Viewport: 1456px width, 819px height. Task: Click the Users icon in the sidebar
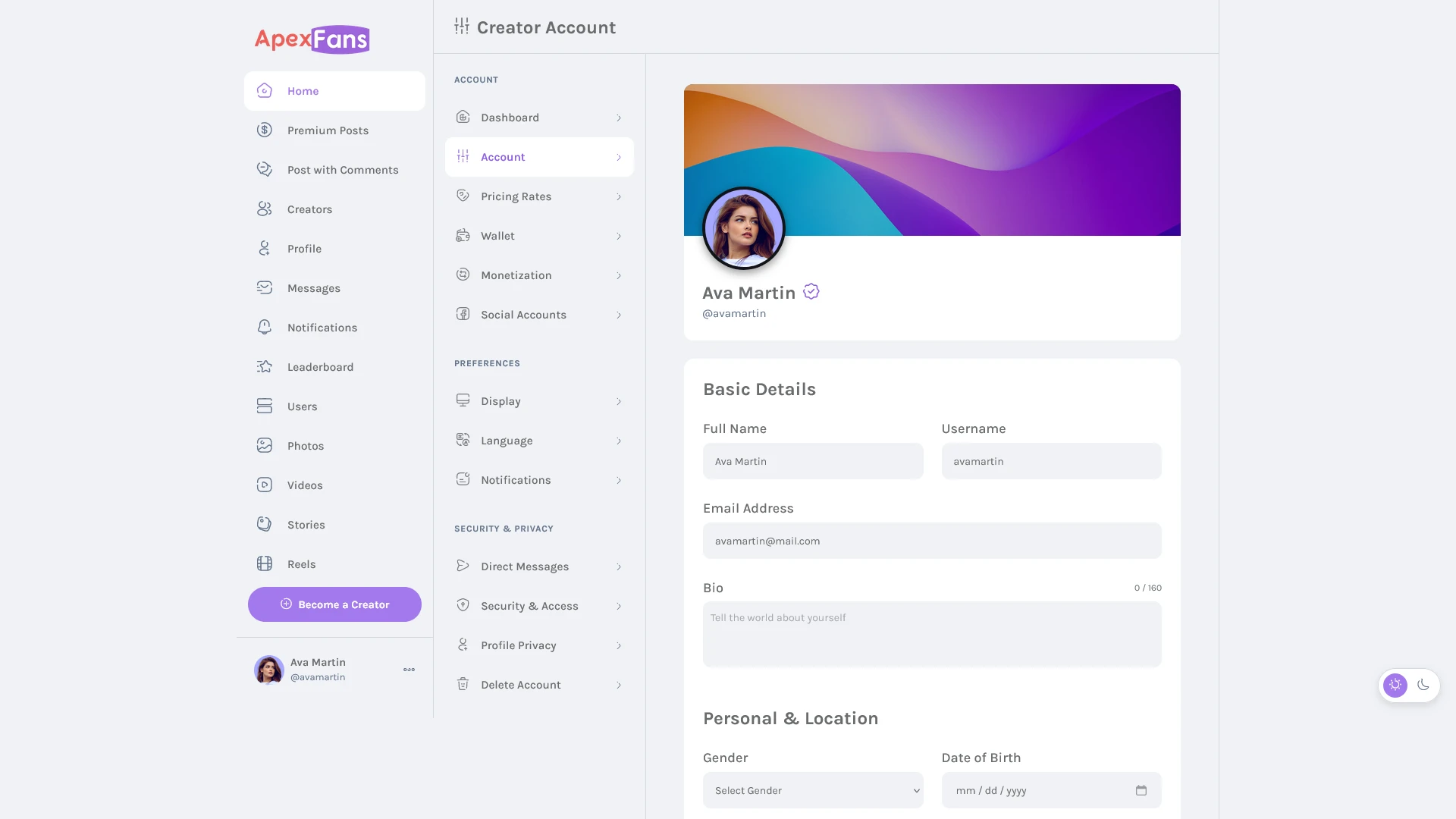click(264, 406)
